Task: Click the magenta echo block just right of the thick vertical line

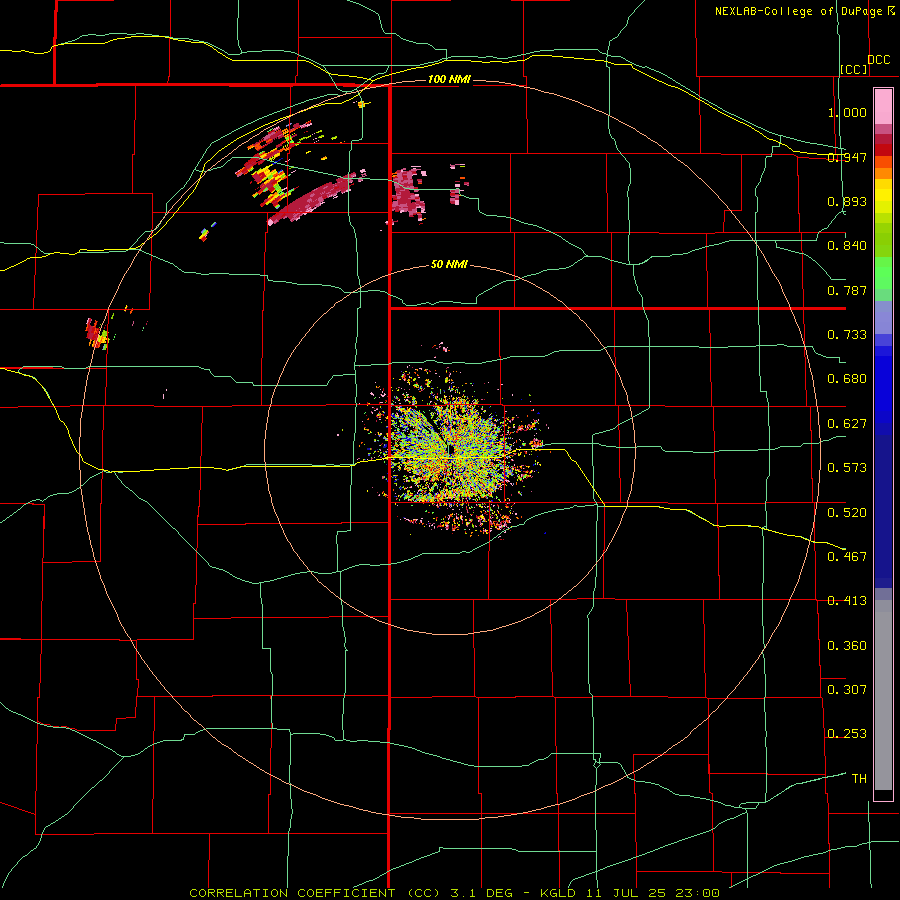Action: tap(408, 192)
